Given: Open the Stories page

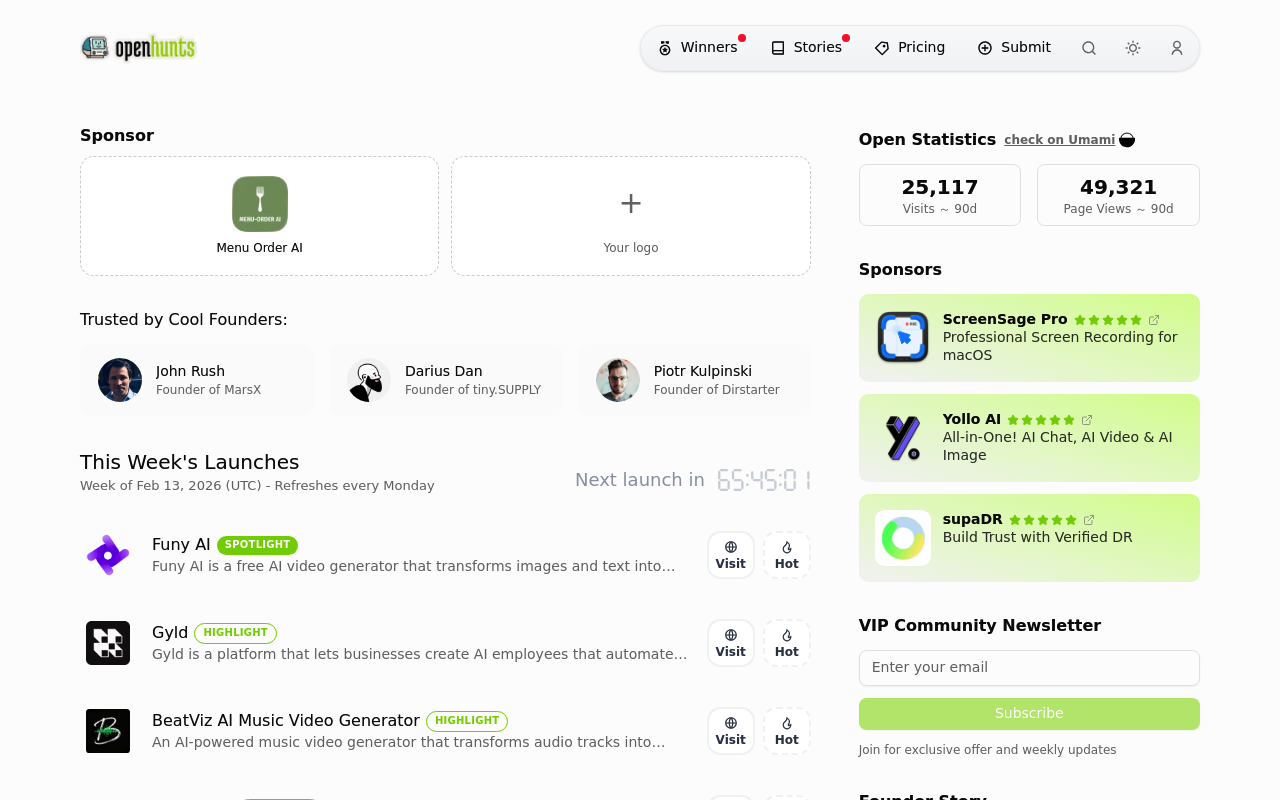Looking at the screenshot, I should pos(807,48).
